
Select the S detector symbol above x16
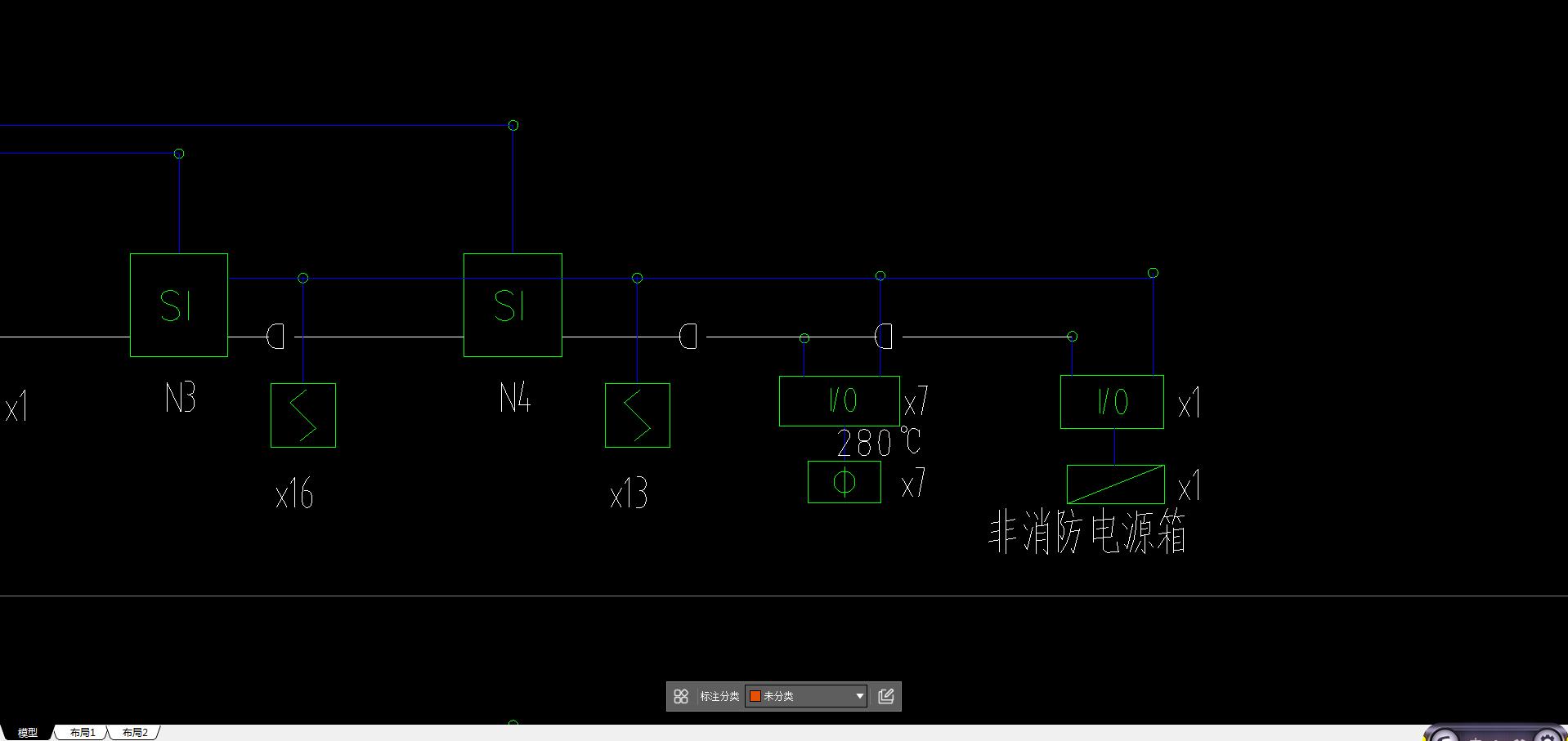point(303,415)
